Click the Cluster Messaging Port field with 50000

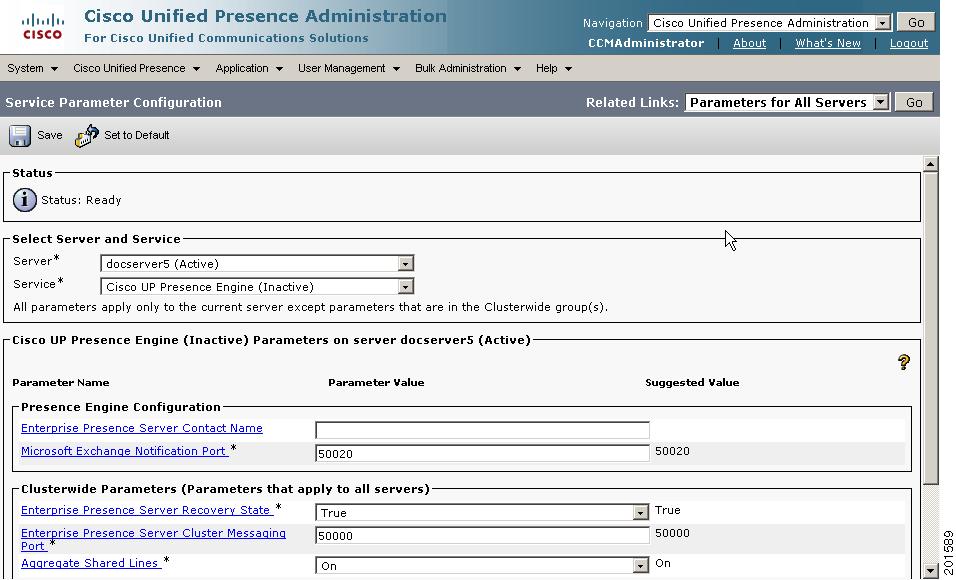tap(482, 535)
